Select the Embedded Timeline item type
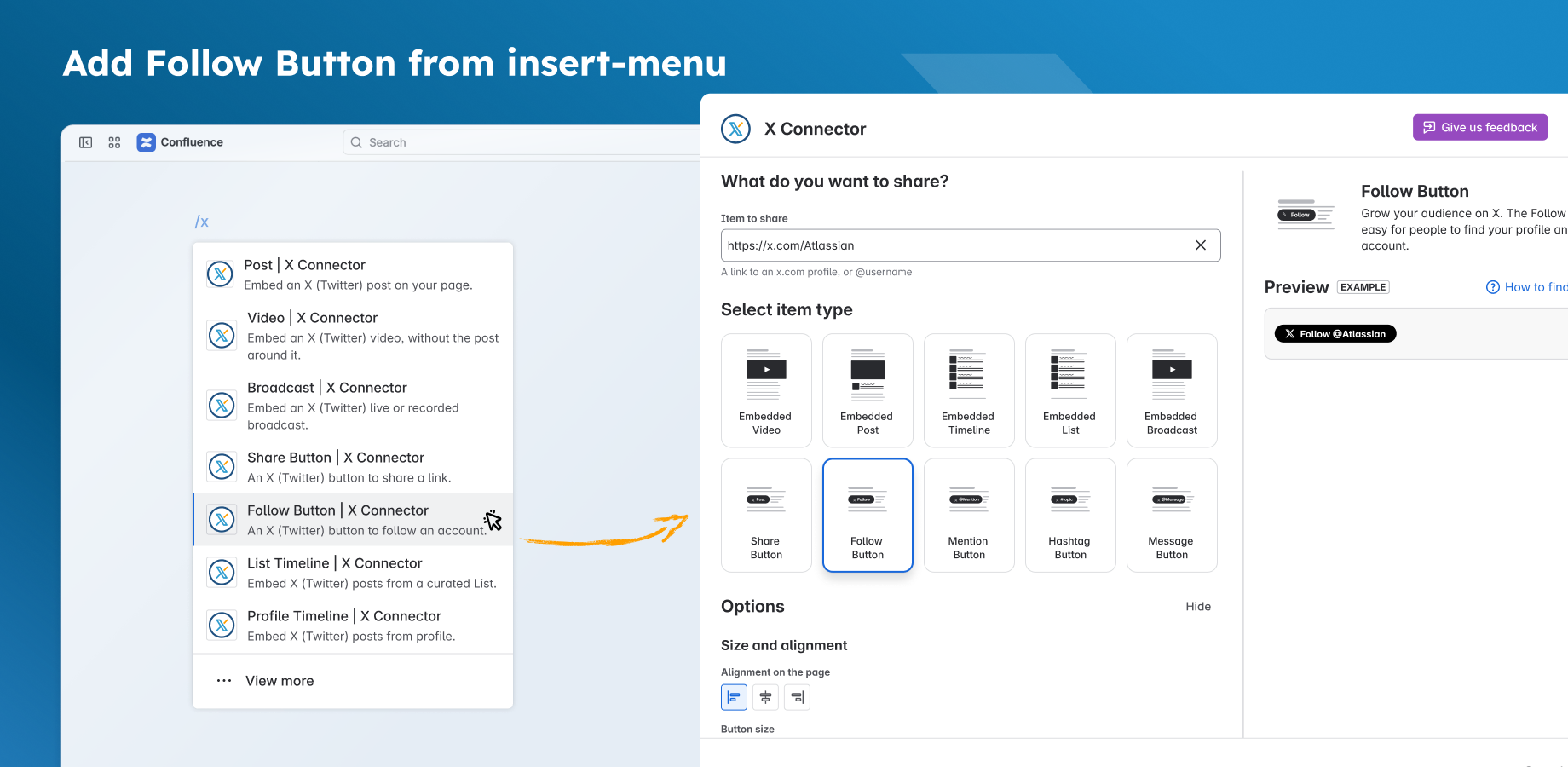The height and width of the screenshot is (767, 1568). click(x=969, y=390)
